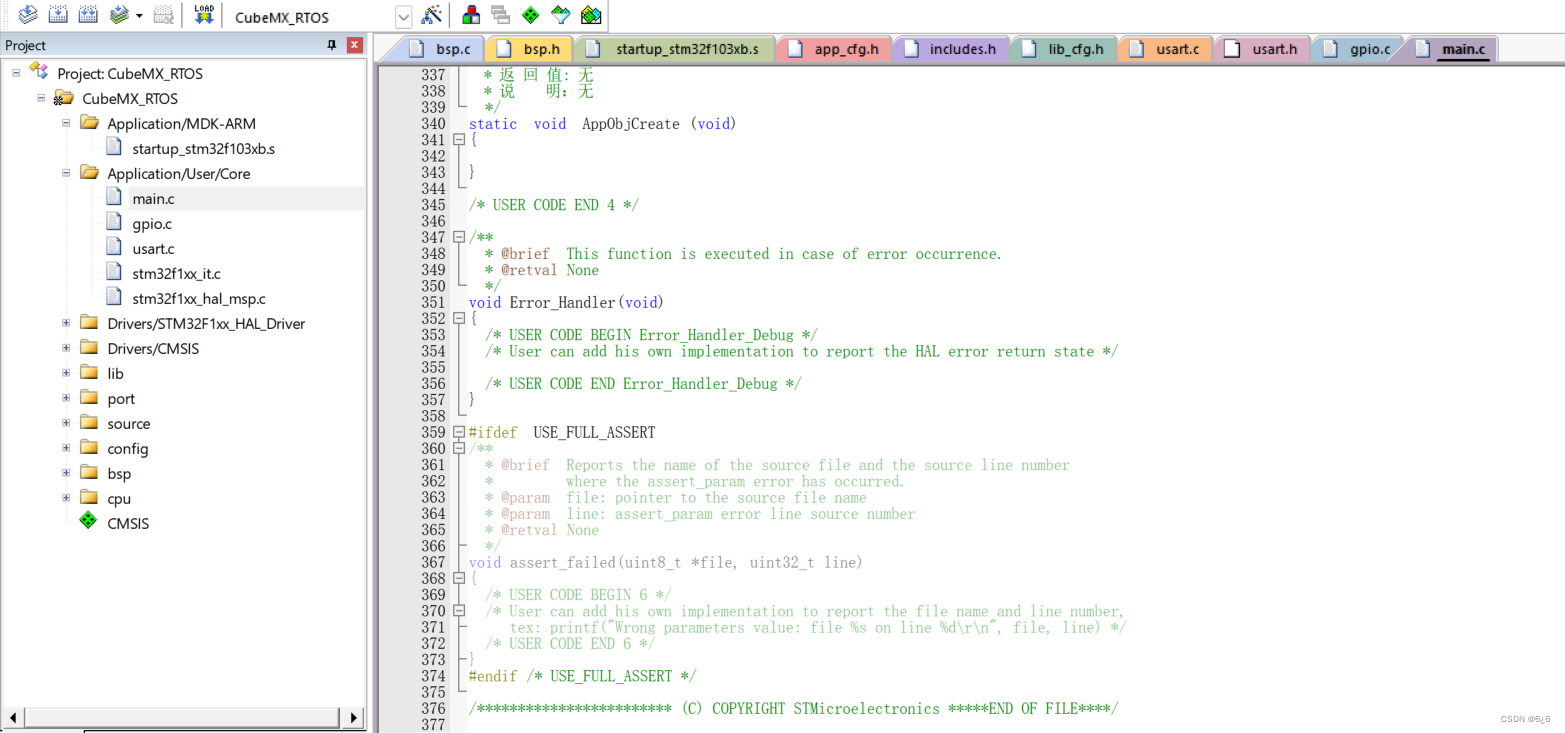Select stm32f1xx_it.c in the project tree
Image resolution: width=1565 pixels, height=733 pixels.
176,274
